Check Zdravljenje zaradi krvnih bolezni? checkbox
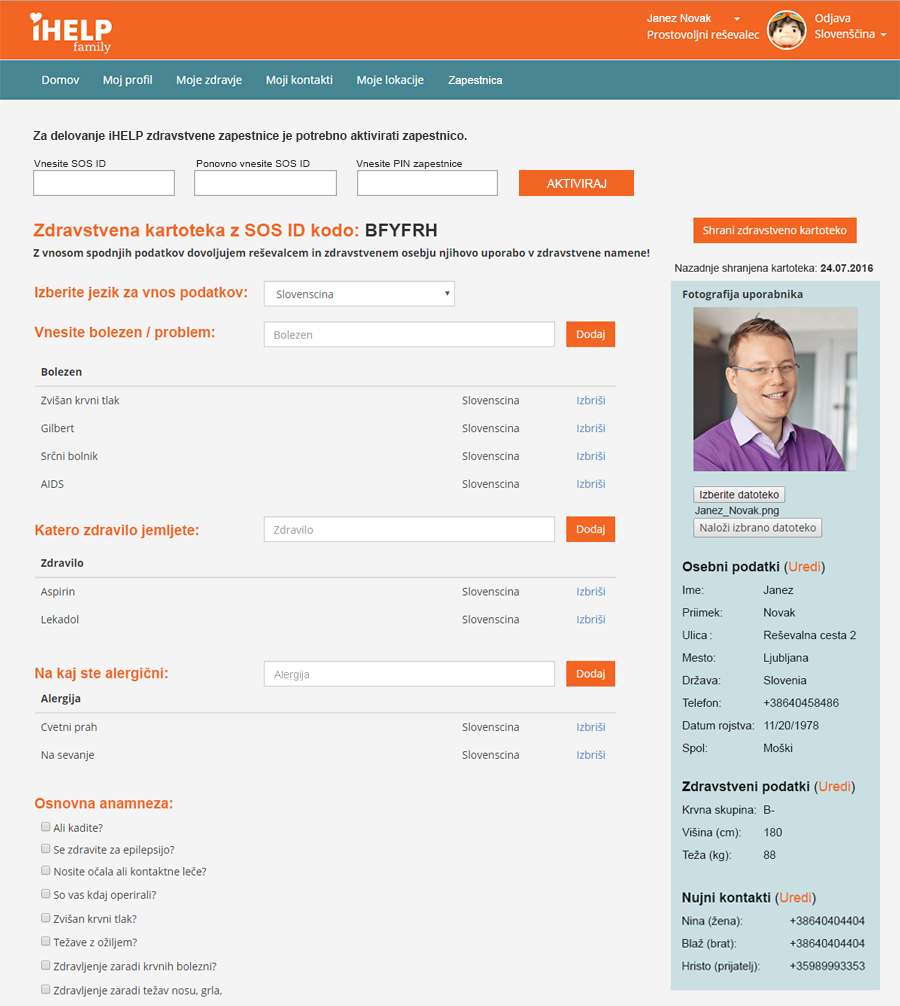900x1006 pixels. click(46, 965)
